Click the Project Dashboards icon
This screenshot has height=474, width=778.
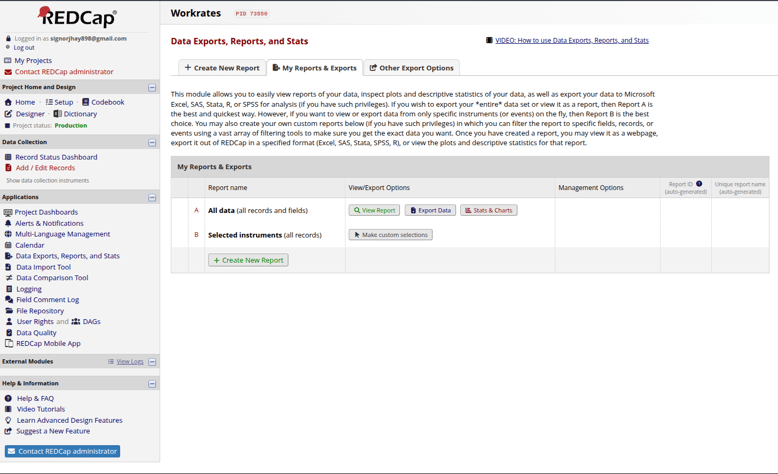coord(7,212)
